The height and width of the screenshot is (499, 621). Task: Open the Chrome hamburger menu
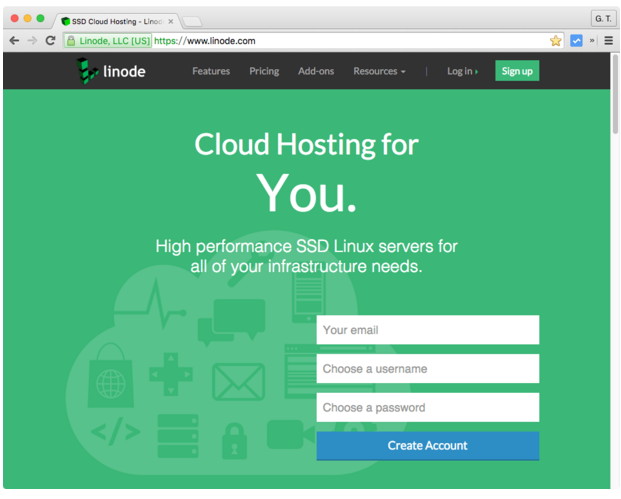[x=608, y=41]
